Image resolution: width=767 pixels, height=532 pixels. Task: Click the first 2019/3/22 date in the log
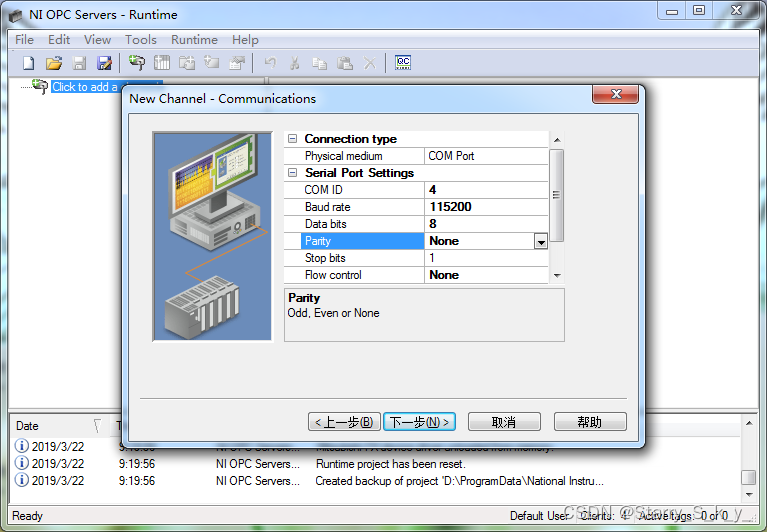(58, 446)
